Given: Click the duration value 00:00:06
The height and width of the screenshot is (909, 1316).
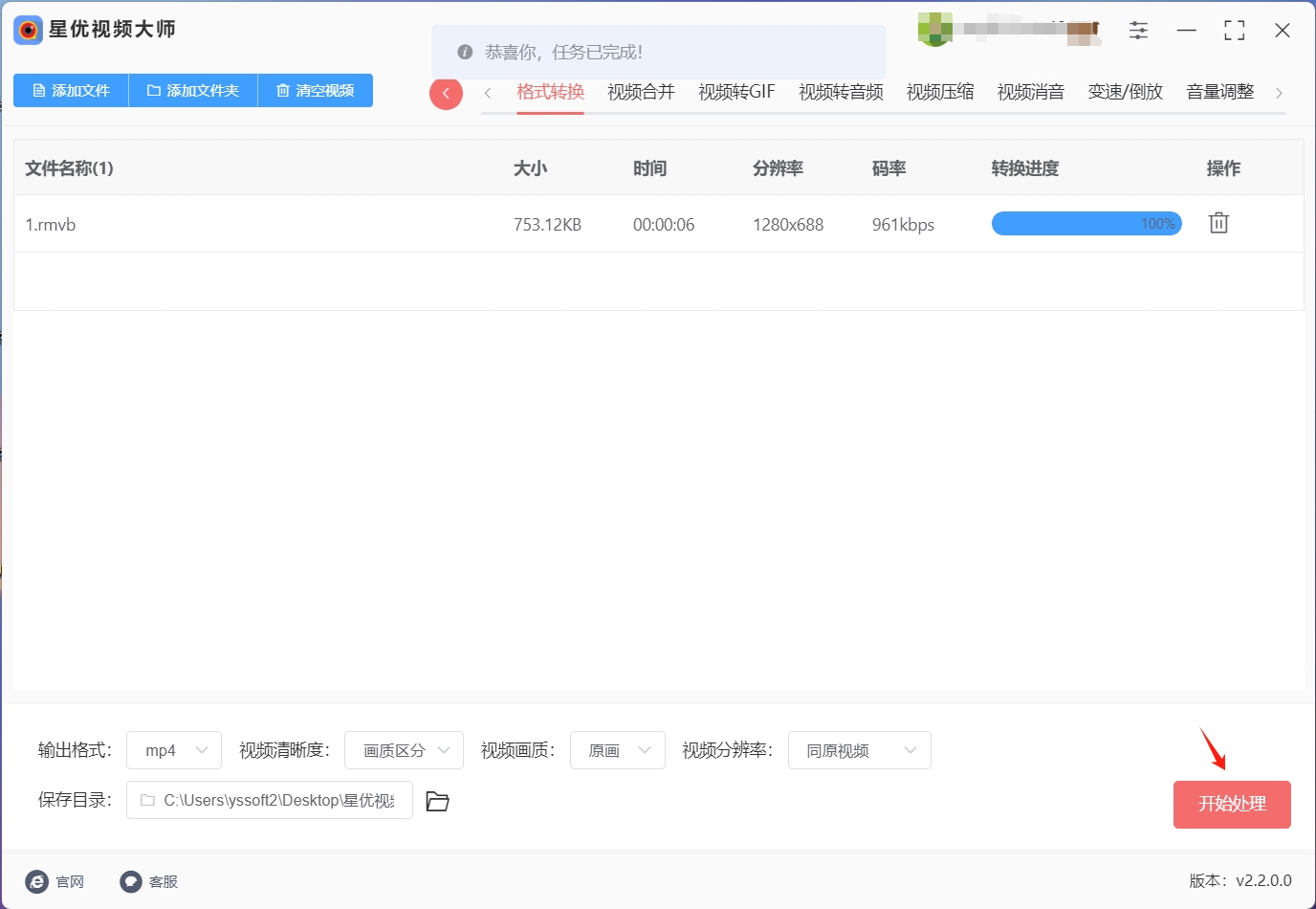Looking at the screenshot, I should 664,225.
